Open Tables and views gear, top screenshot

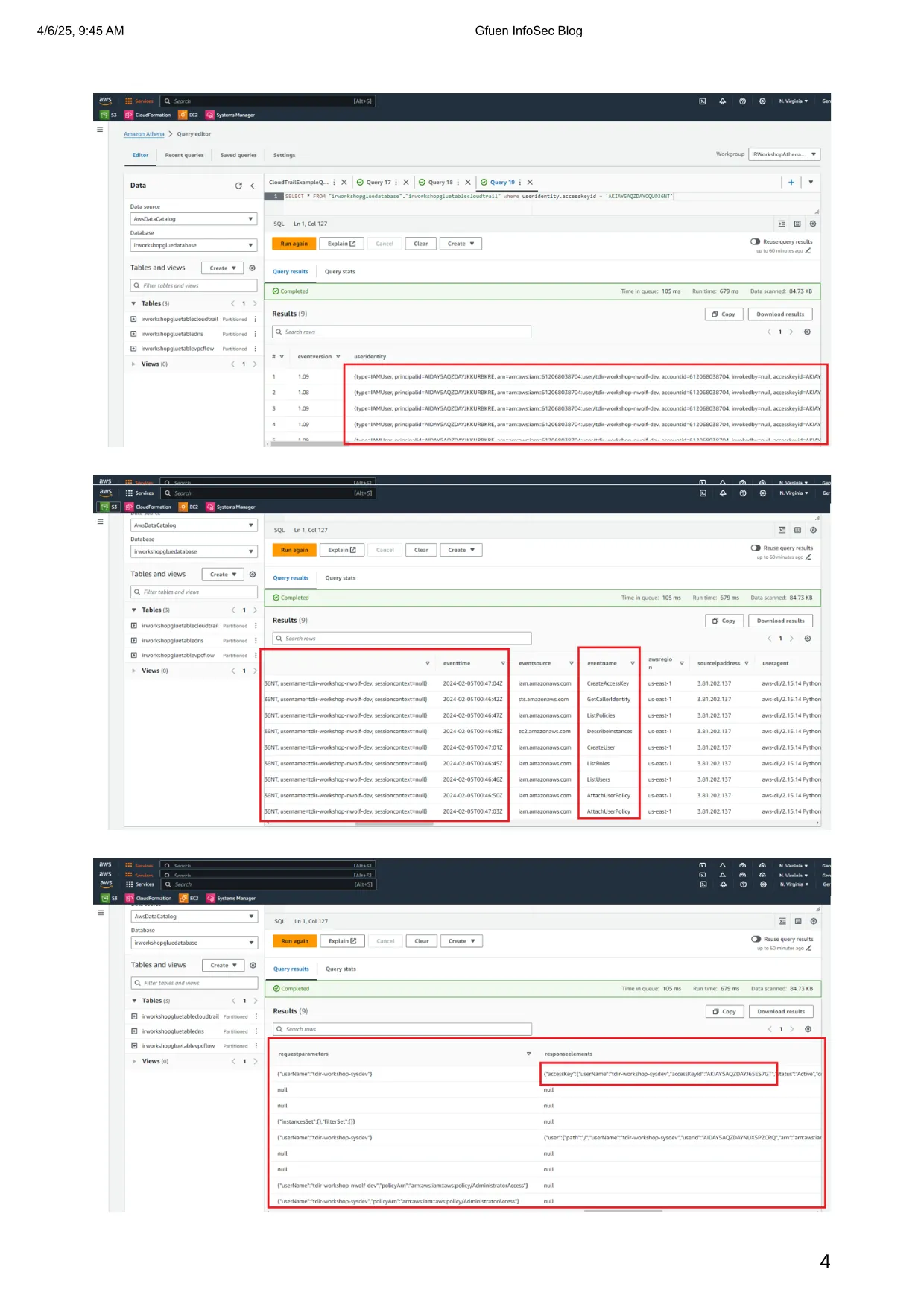[x=252, y=268]
